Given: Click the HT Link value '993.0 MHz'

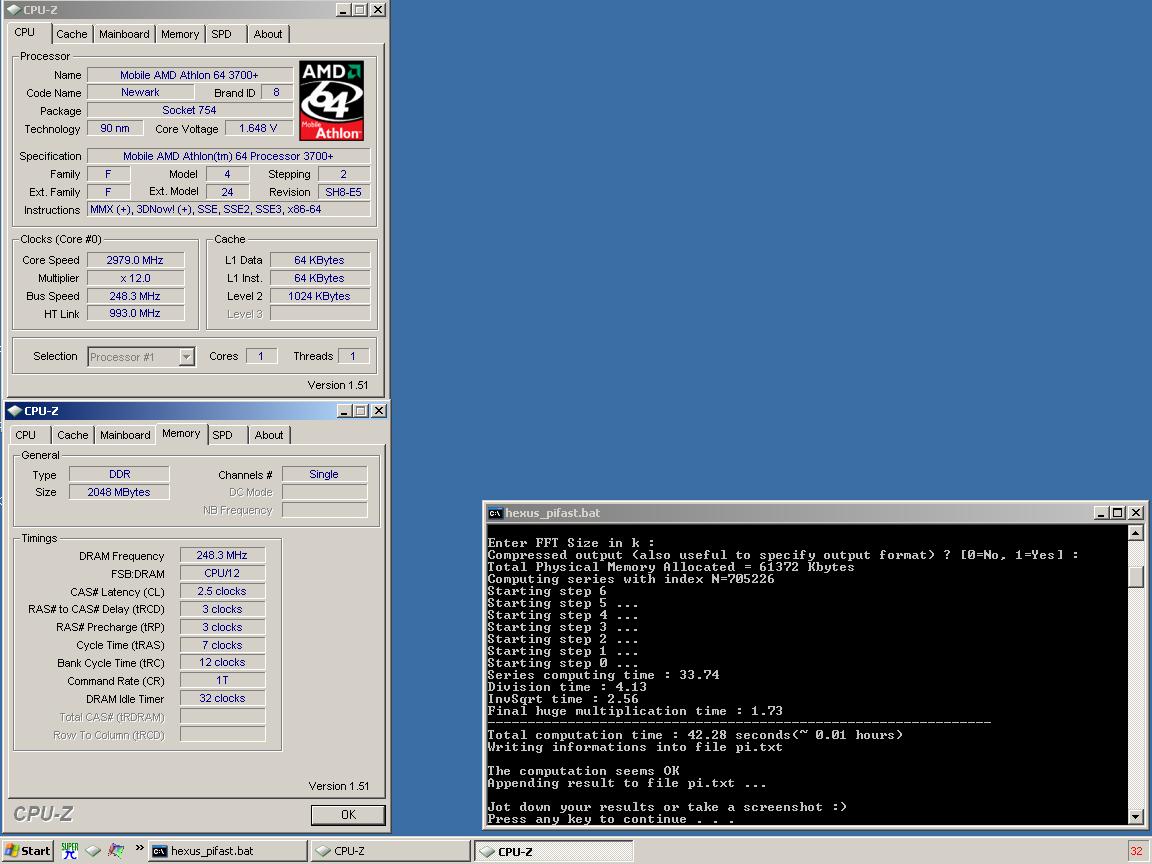Looking at the screenshot, I should pos(135,313).
